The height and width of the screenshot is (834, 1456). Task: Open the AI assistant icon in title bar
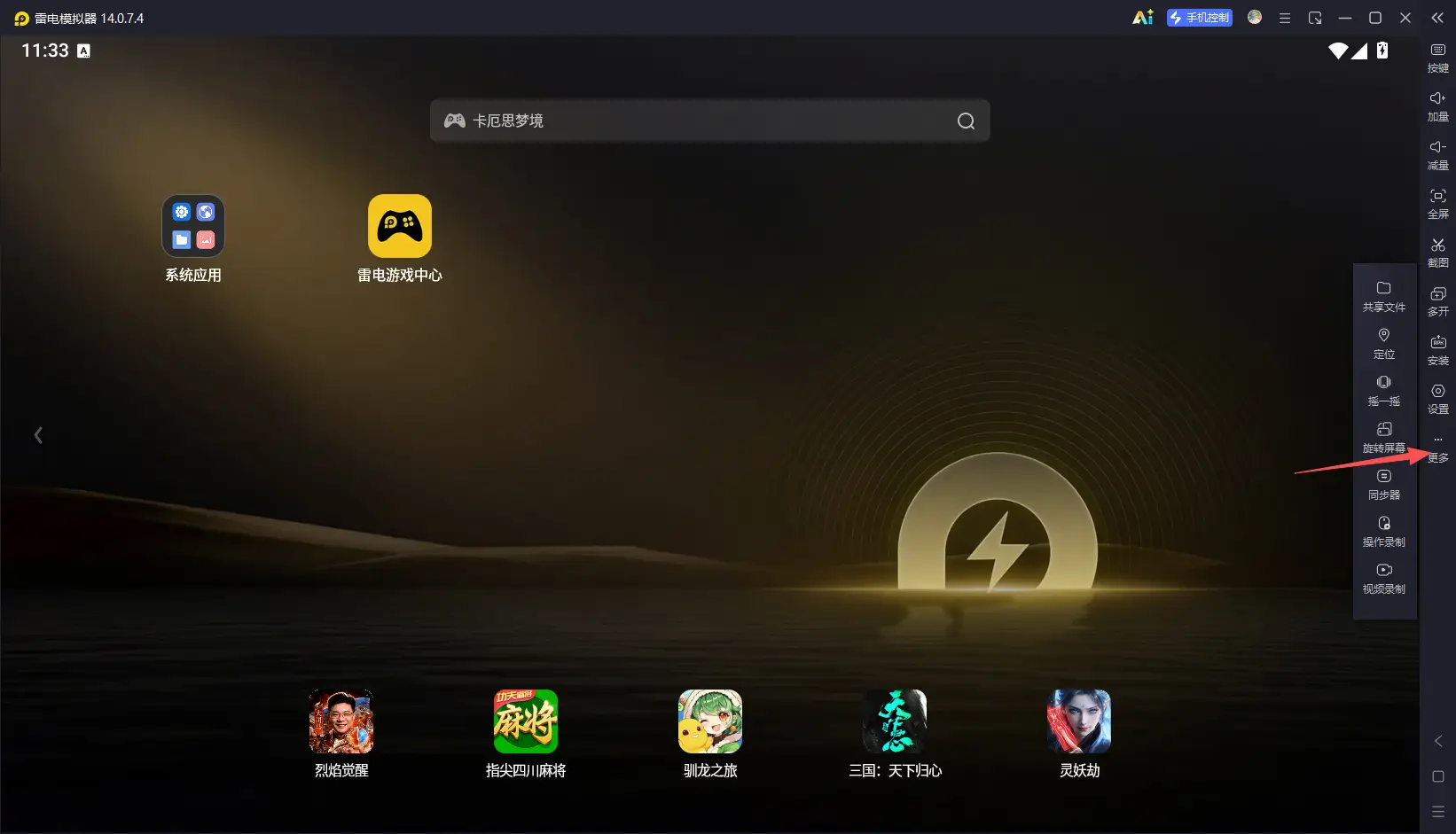pyautogui.click(x=1143, y=18)
